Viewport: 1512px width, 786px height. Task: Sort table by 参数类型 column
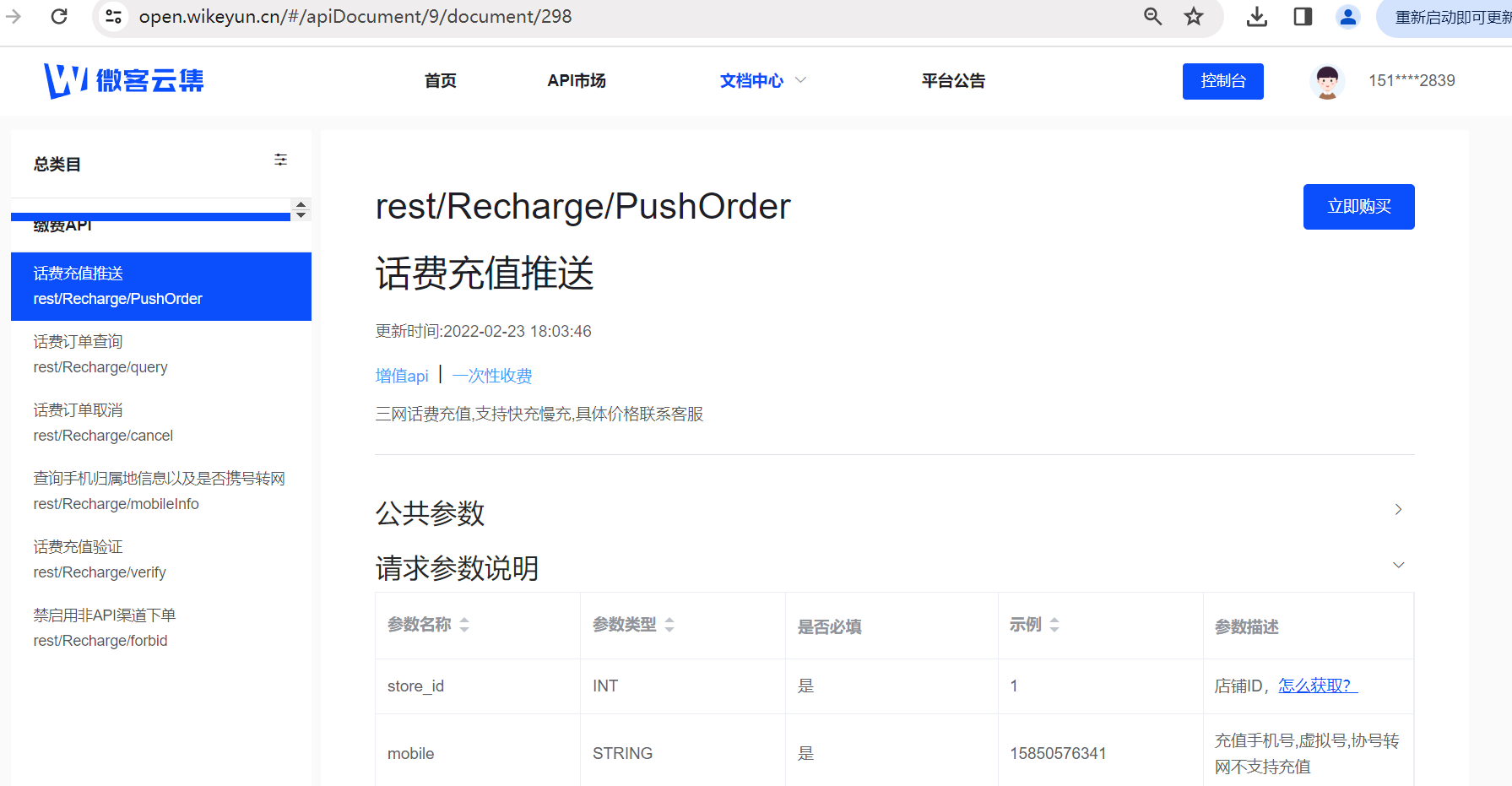tap(669, 625)
